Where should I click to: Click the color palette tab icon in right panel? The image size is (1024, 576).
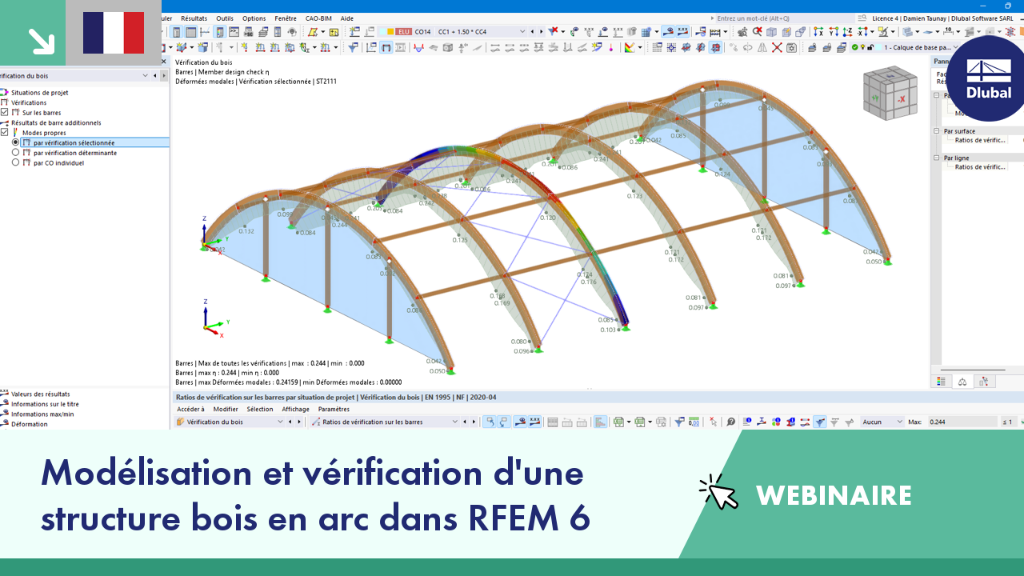(x=941, y=382)
